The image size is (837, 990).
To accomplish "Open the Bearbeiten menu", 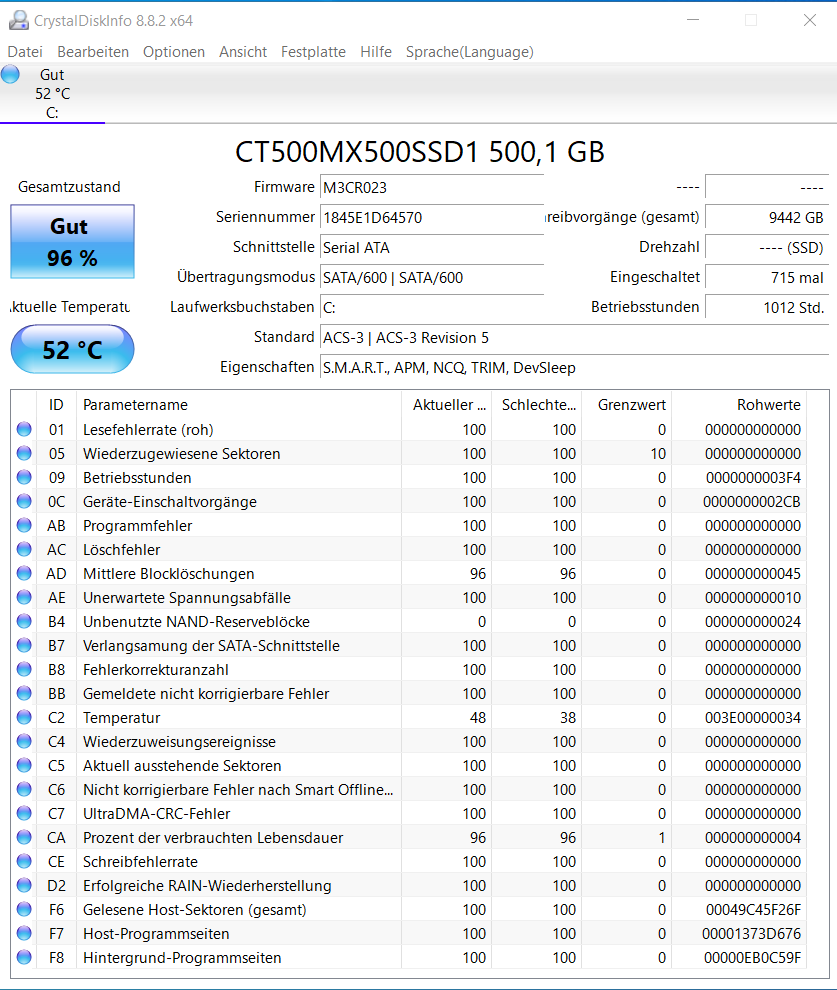I will pos(93,52).
